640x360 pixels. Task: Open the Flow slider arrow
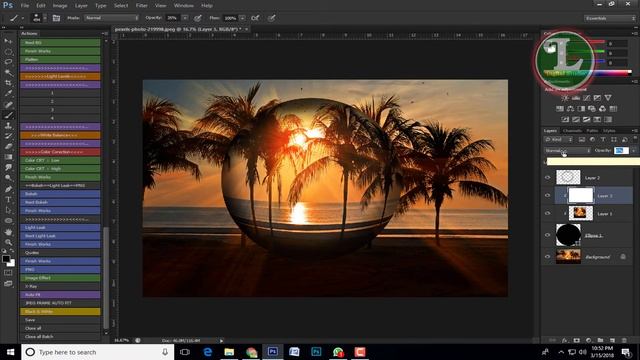pos(242,18)
